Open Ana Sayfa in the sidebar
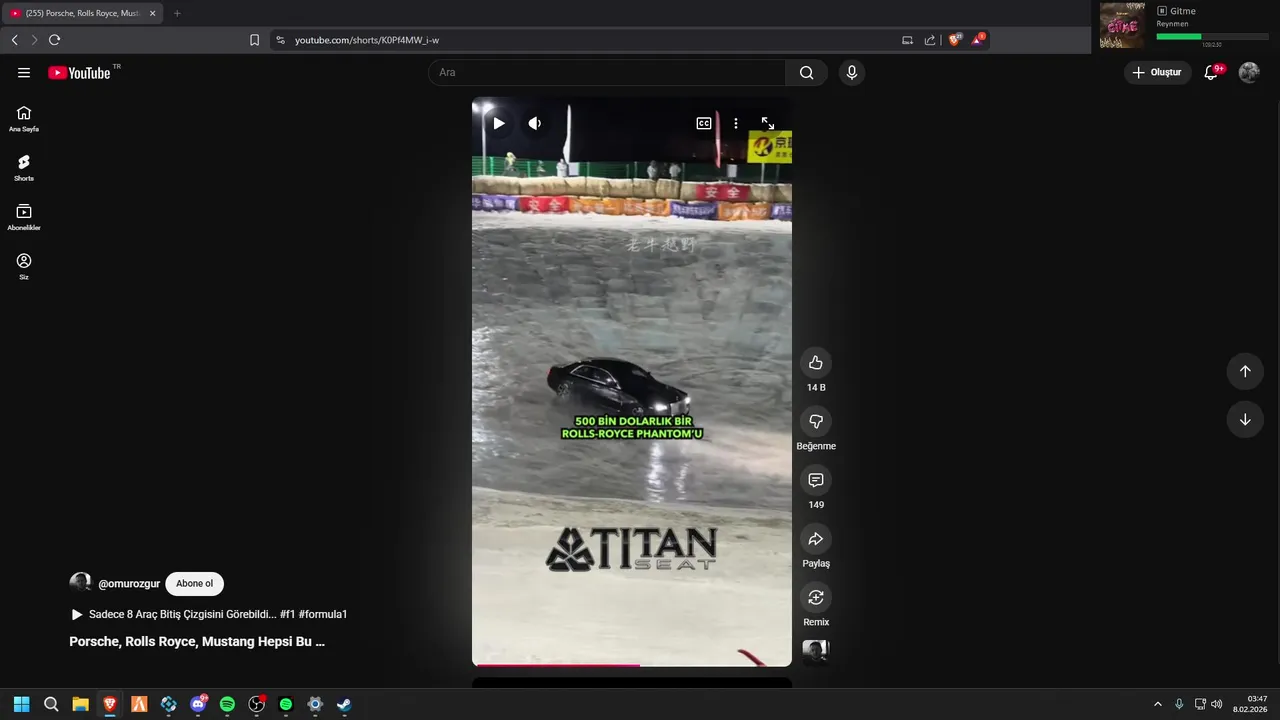Screen dimensions: 1280x720 pos(24,119)
